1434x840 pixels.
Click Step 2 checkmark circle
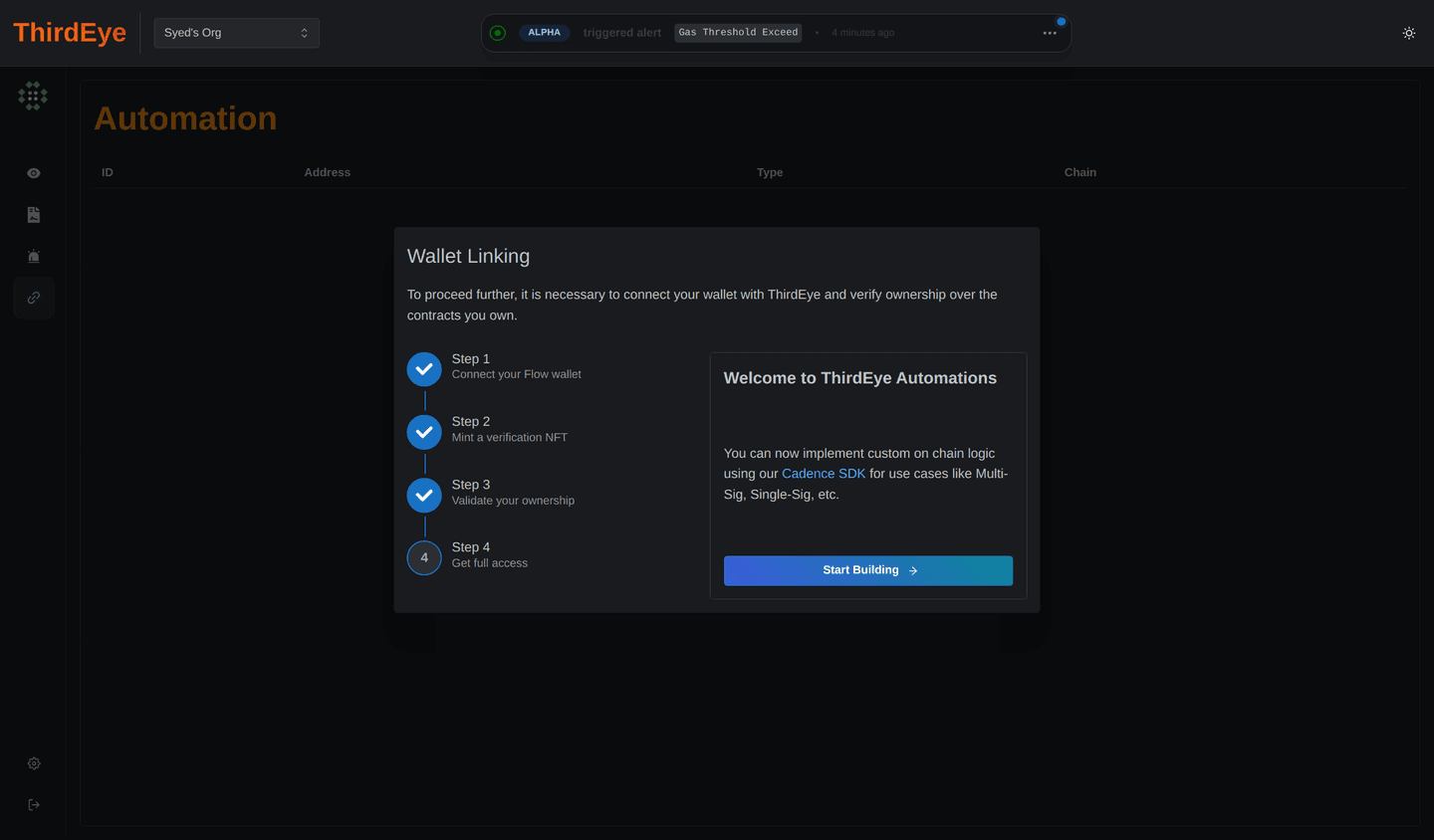click(424, 432)
